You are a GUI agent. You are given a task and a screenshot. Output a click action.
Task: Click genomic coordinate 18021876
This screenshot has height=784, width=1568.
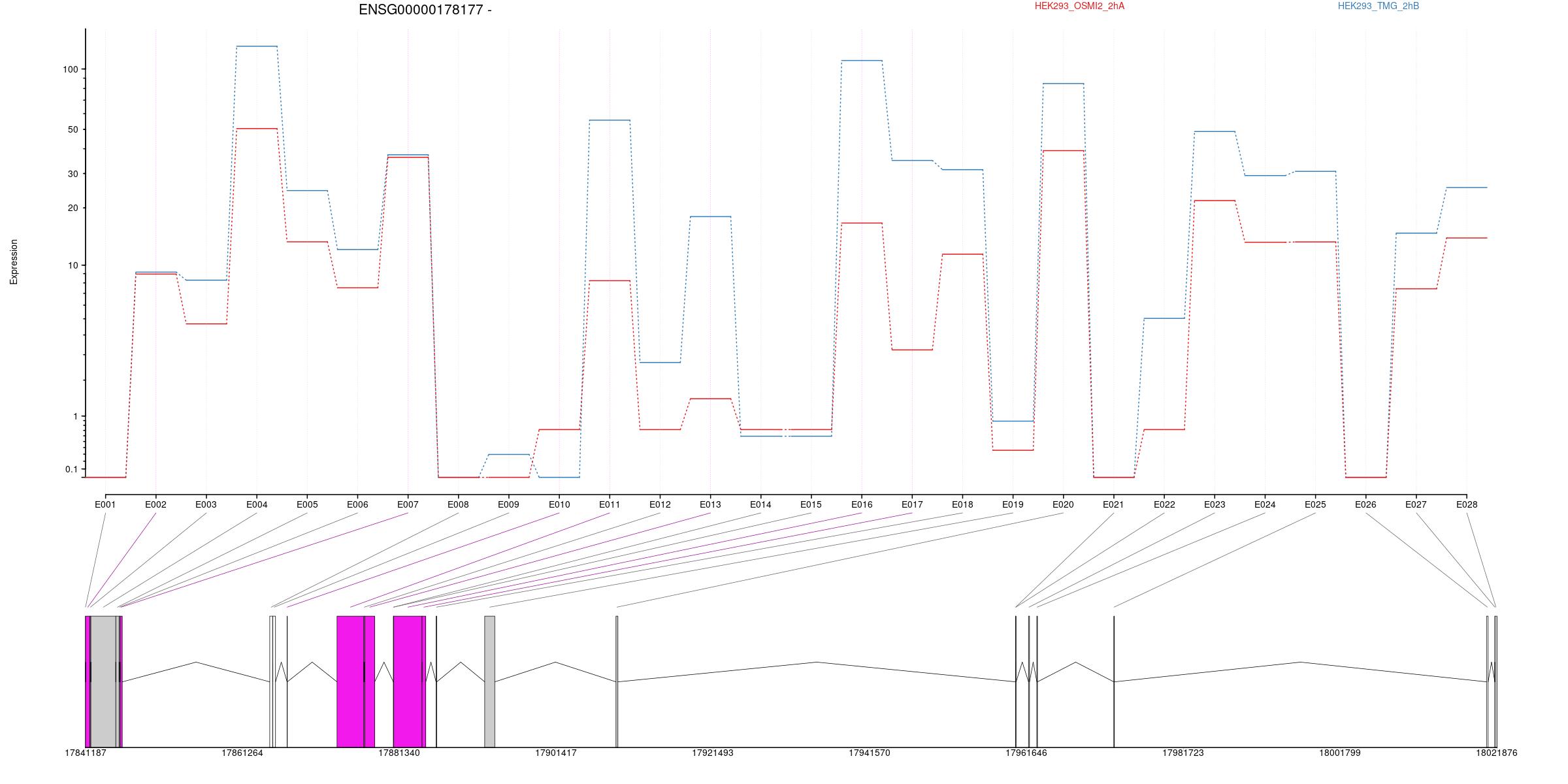click(1497, 753)
